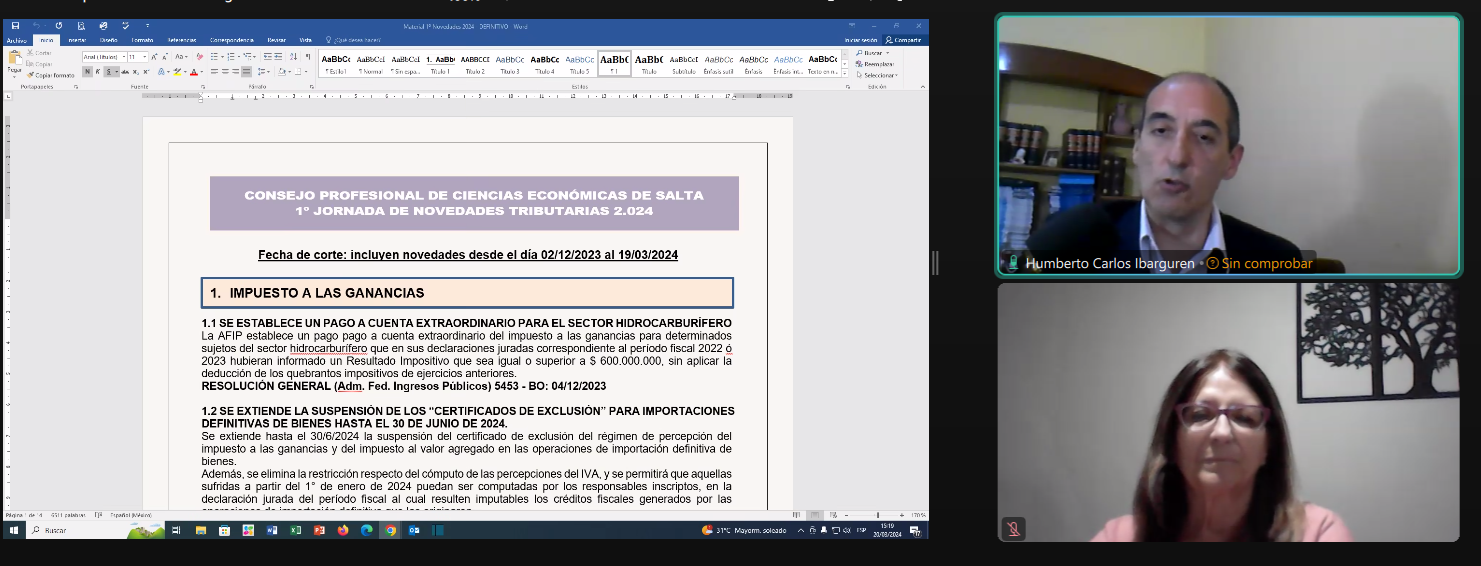The width and height of the screenshot is (1481, 566).
Task: Increase paragraph indent
Action: click(278, 57)
